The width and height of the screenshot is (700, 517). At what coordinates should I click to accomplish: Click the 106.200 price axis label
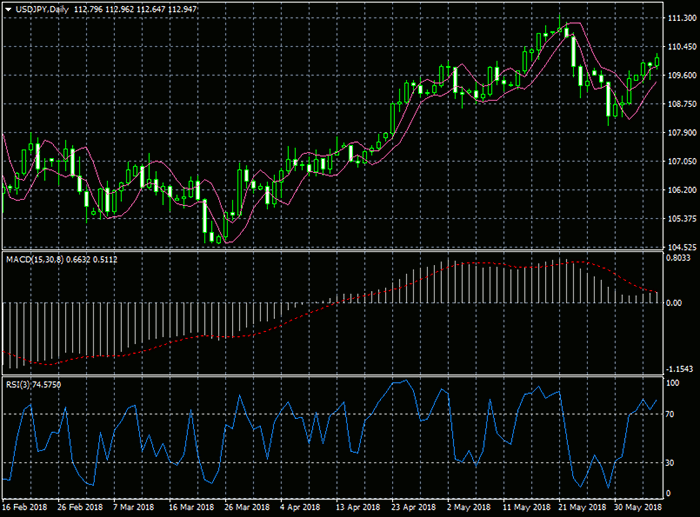click(x=680, y=190)
